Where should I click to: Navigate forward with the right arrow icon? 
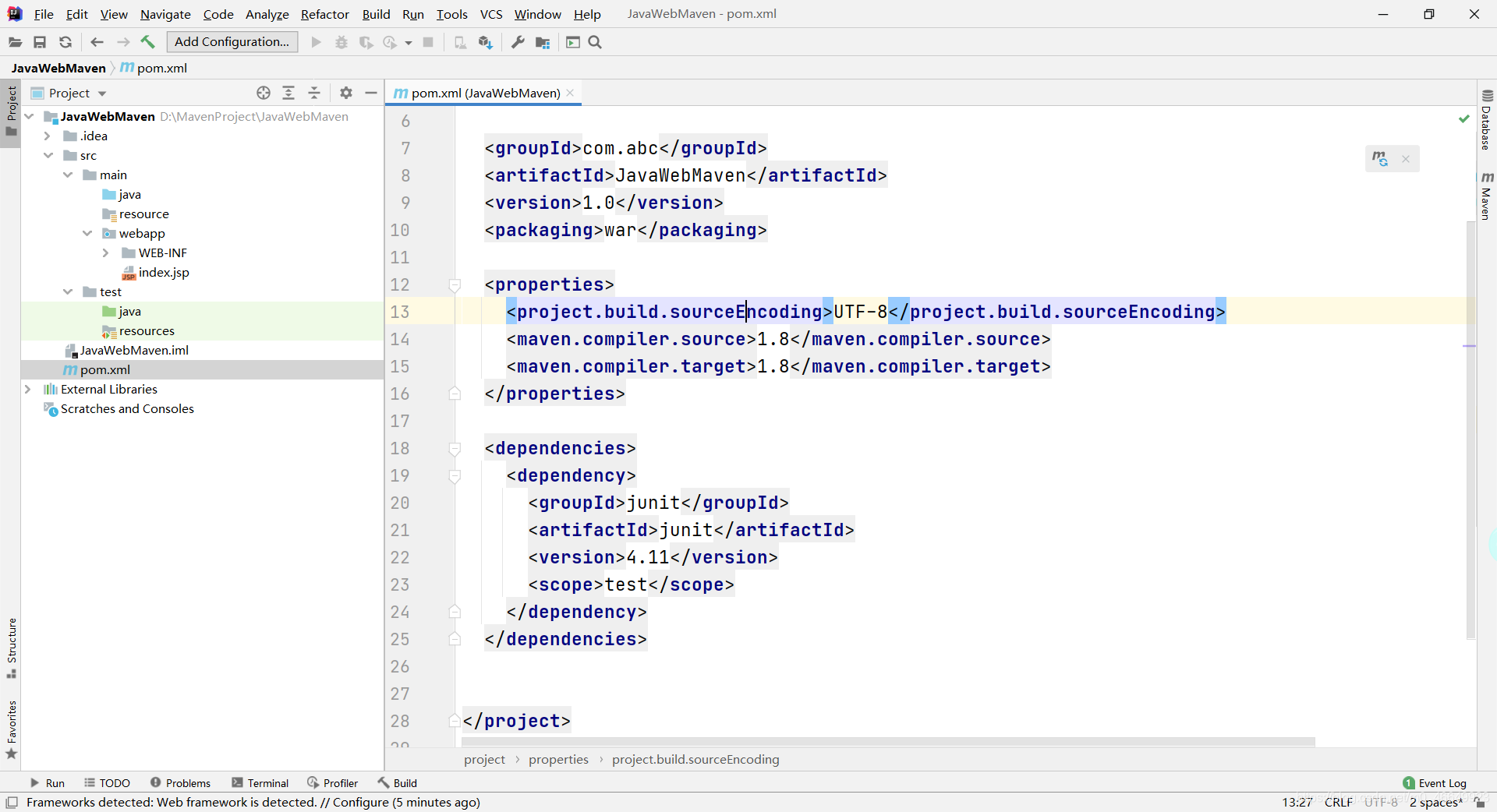(x=122, y=42)
